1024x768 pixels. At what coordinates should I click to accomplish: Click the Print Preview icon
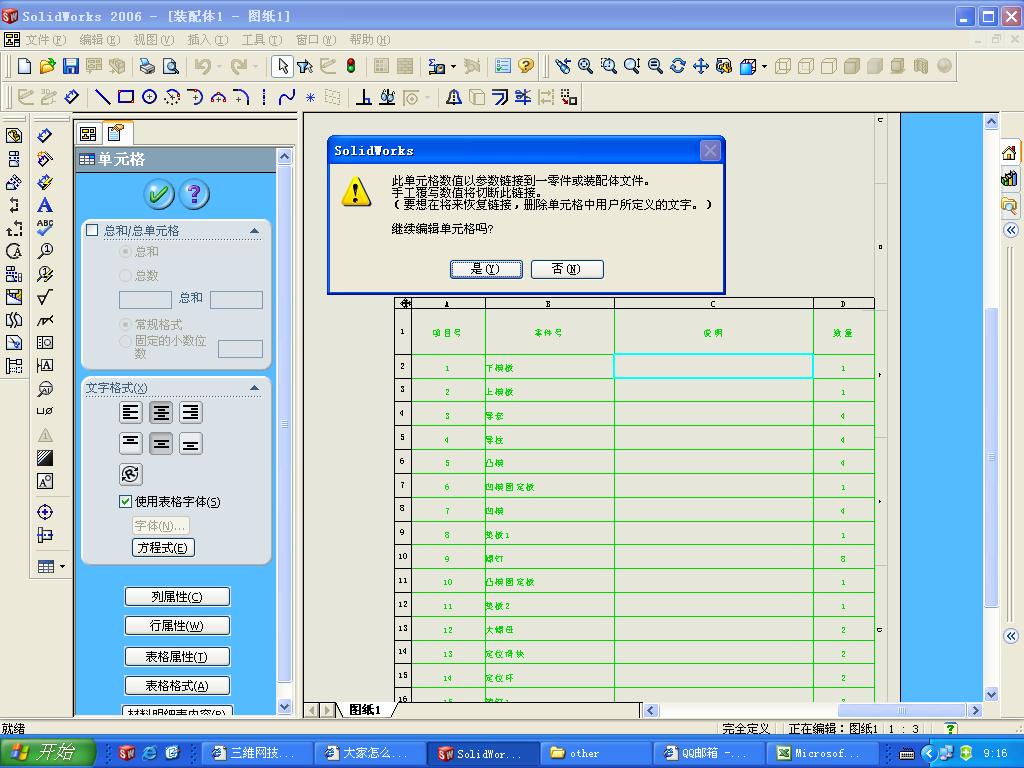[170, 66]
